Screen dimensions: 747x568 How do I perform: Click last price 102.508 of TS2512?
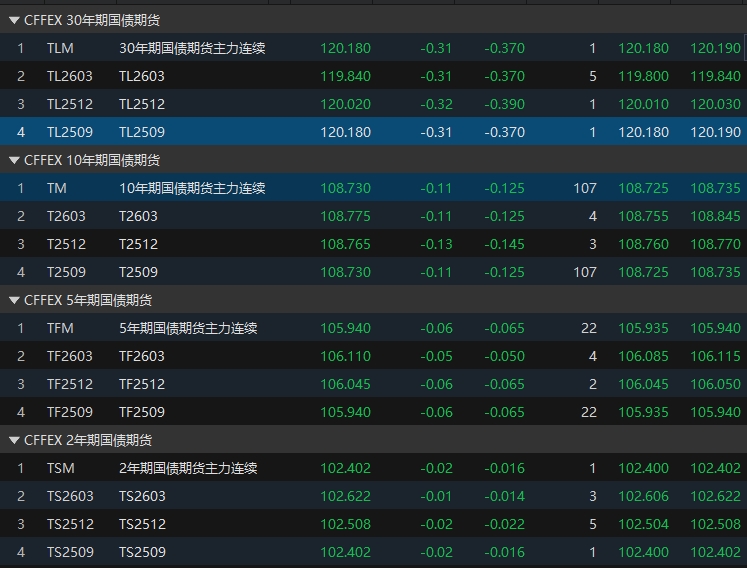pos(345,525)
